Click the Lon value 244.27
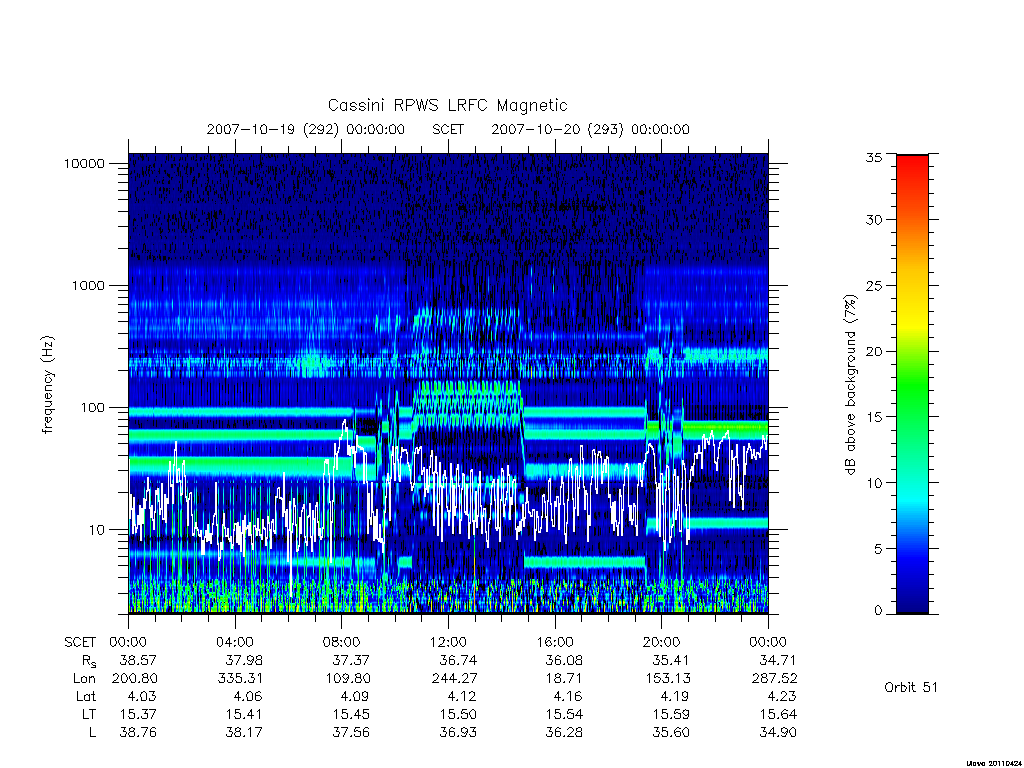1024x768 pixels. pyautogui.click(x=455, y=679)
